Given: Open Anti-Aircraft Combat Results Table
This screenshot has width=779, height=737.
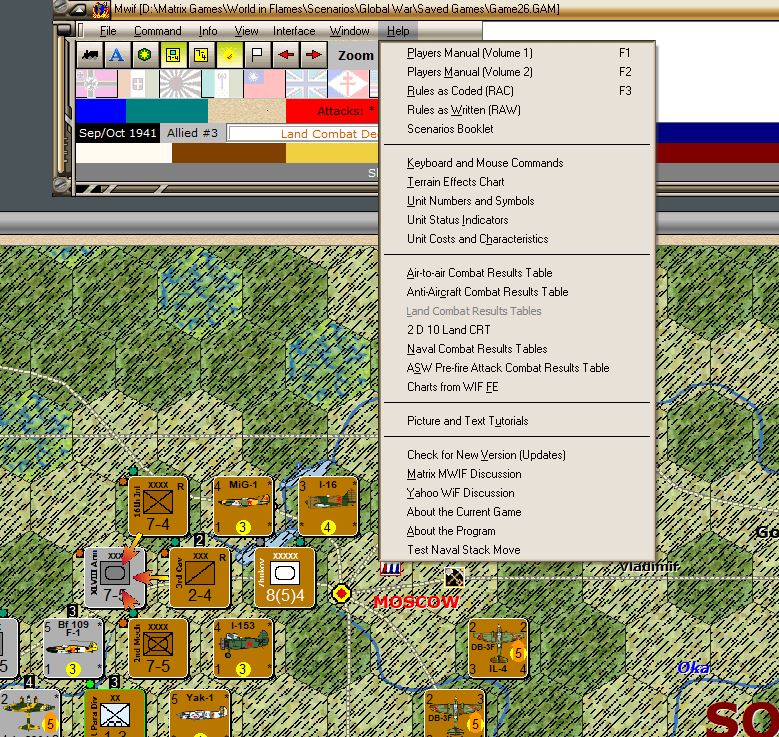Looking at the screenshot, I should tap(518, 292).
